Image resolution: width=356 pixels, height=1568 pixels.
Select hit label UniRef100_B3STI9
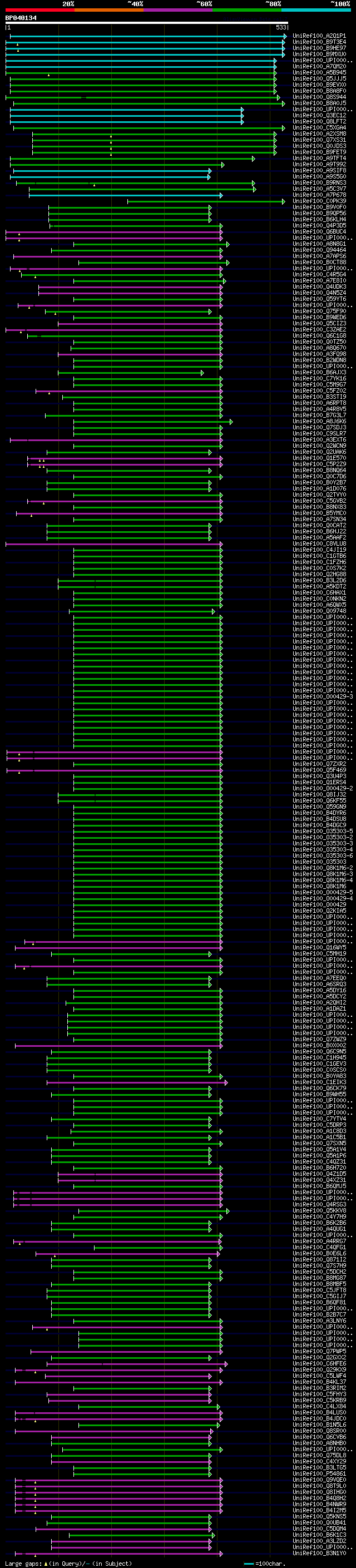point(319,397)
